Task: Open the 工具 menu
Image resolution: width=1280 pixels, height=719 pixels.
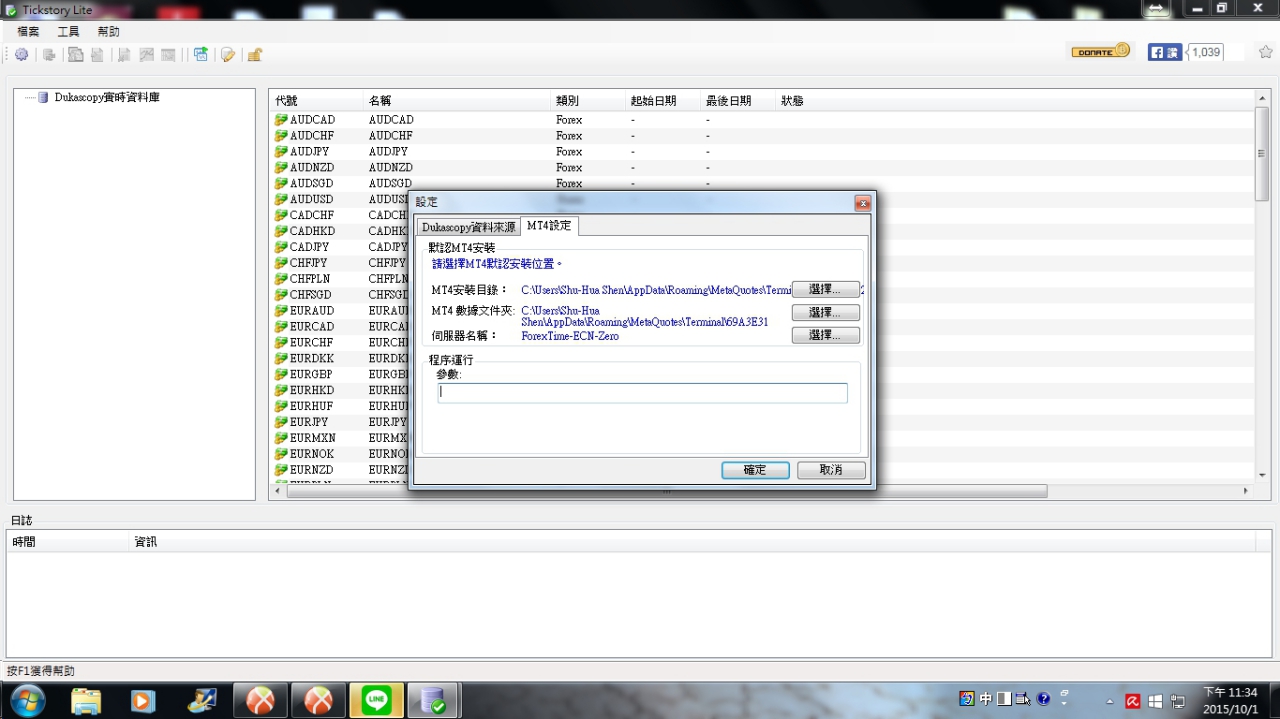Action: coord(69,32)
